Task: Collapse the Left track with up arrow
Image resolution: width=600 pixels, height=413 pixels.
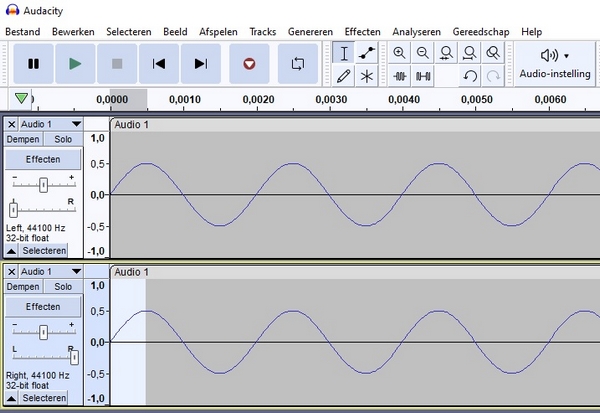Action: point(11,251)
